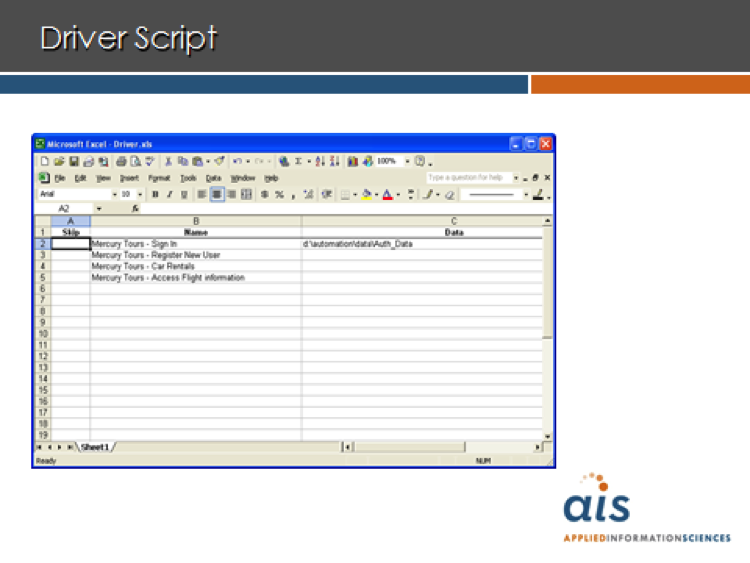Click the Chart Wizard icon
The height and width of the screenshot is (563, 750).
point(353,161)
